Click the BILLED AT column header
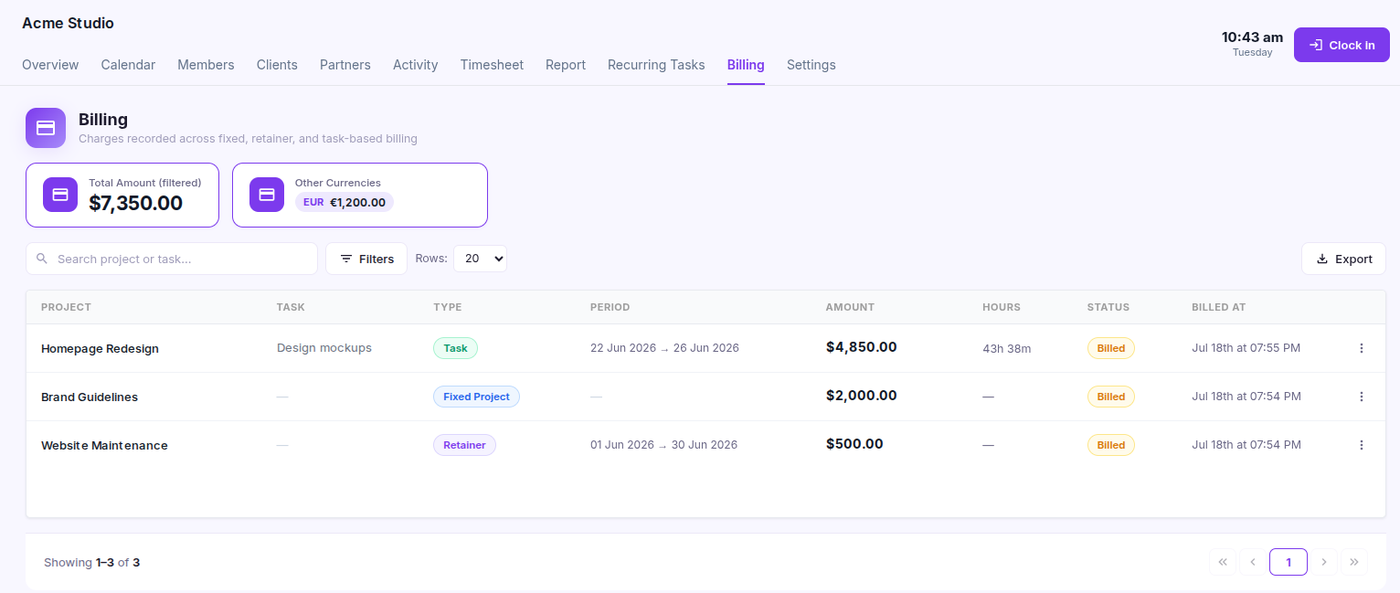The image size is (1400, 593). coord(1219,307)
